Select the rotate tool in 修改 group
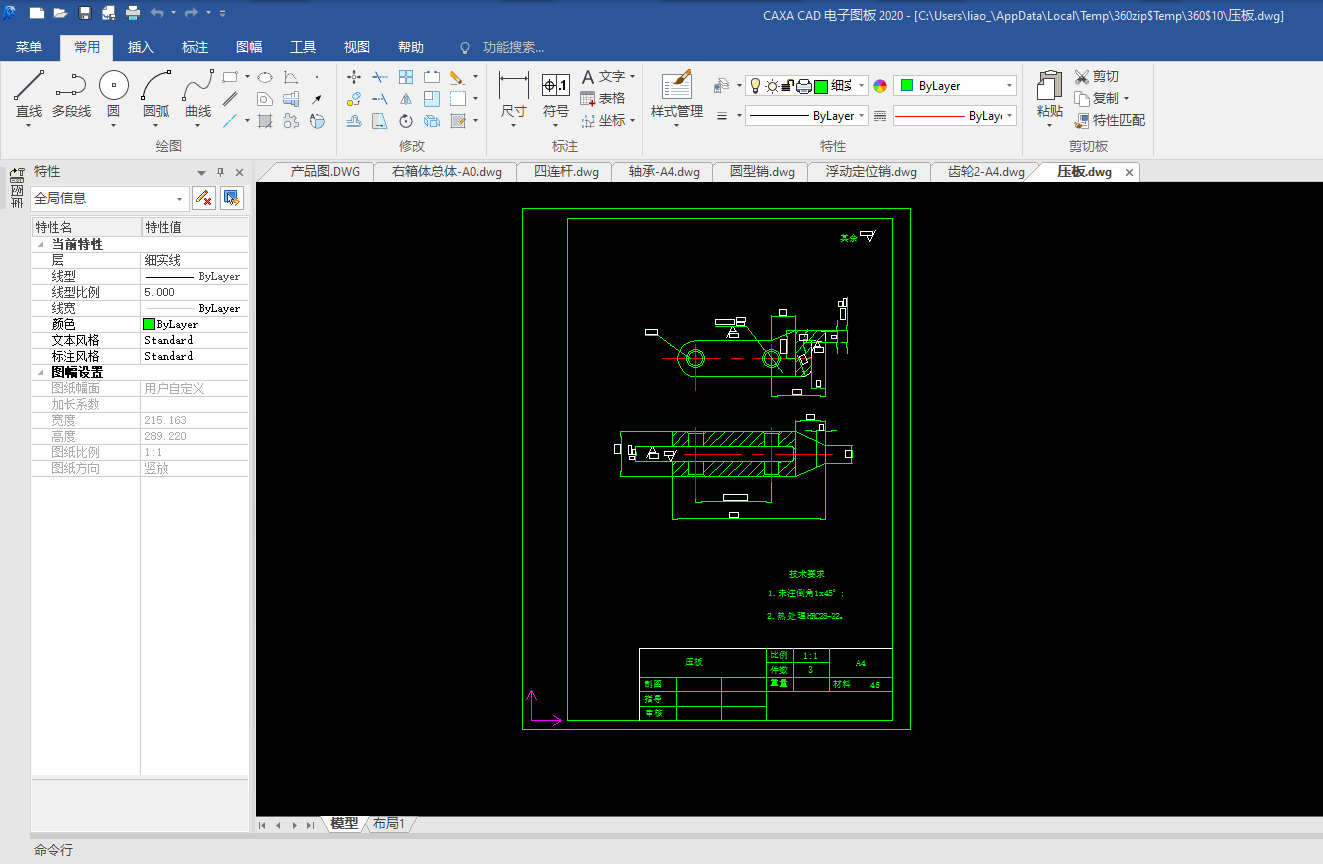The height and width of the screenshot is (864, 1323). [x=406, y=121]
